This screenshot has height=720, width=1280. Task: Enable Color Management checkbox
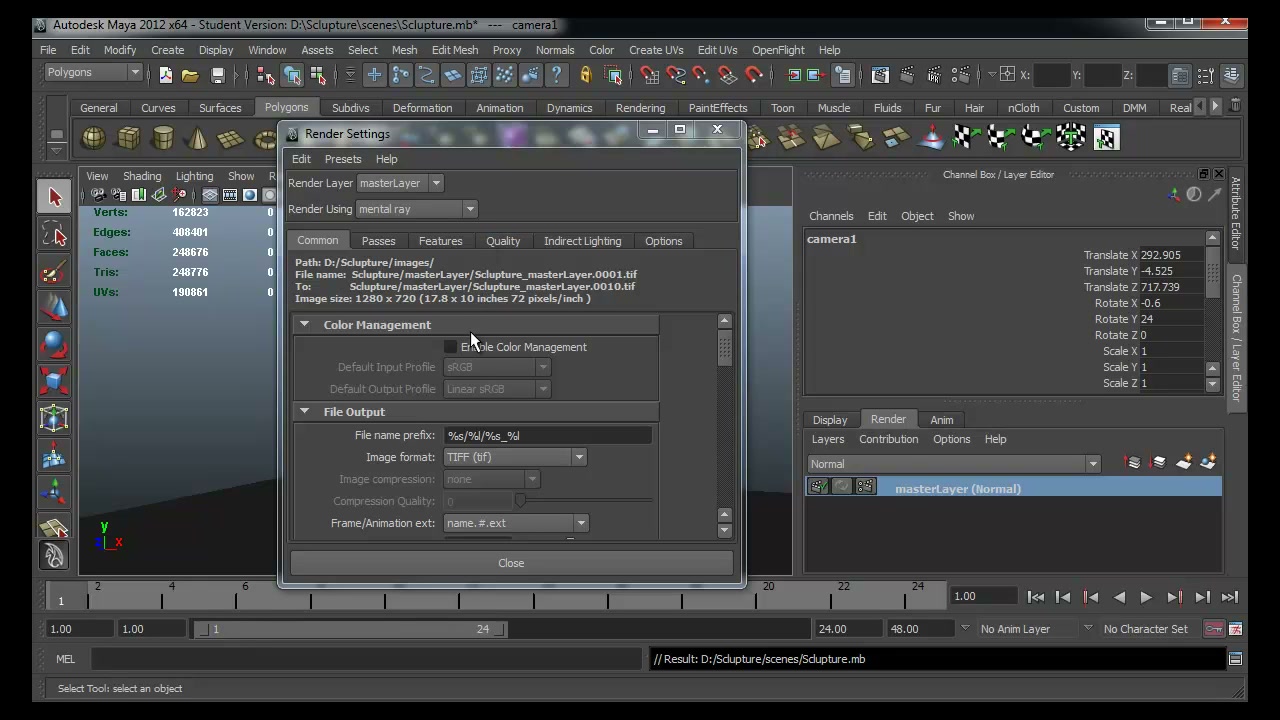pyautogui.click(x=450, y=347)
